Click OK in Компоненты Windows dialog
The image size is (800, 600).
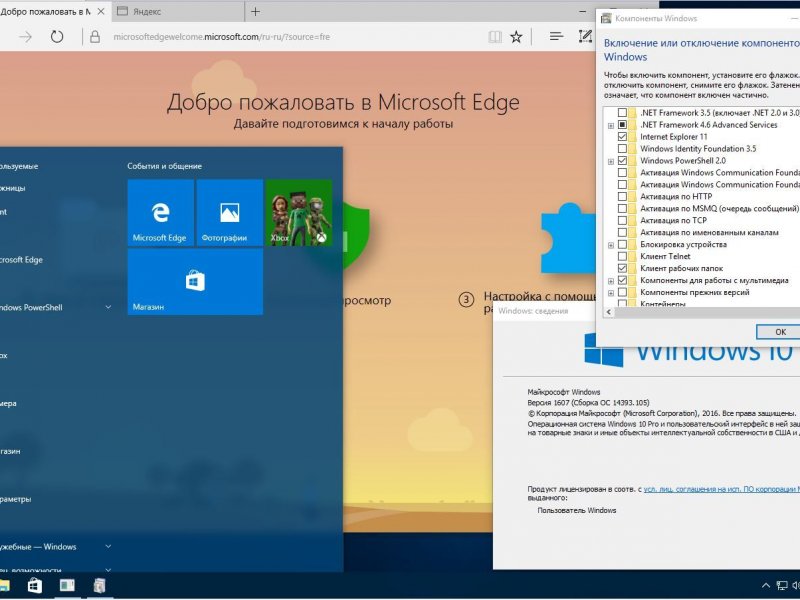tap(780, 332)
